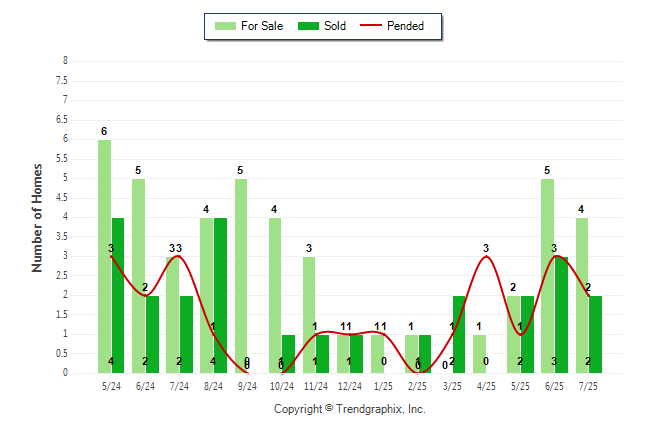646x434 pixels.
Task: Click the y-axis value '3.5'
Action: (x=62, y=237)
